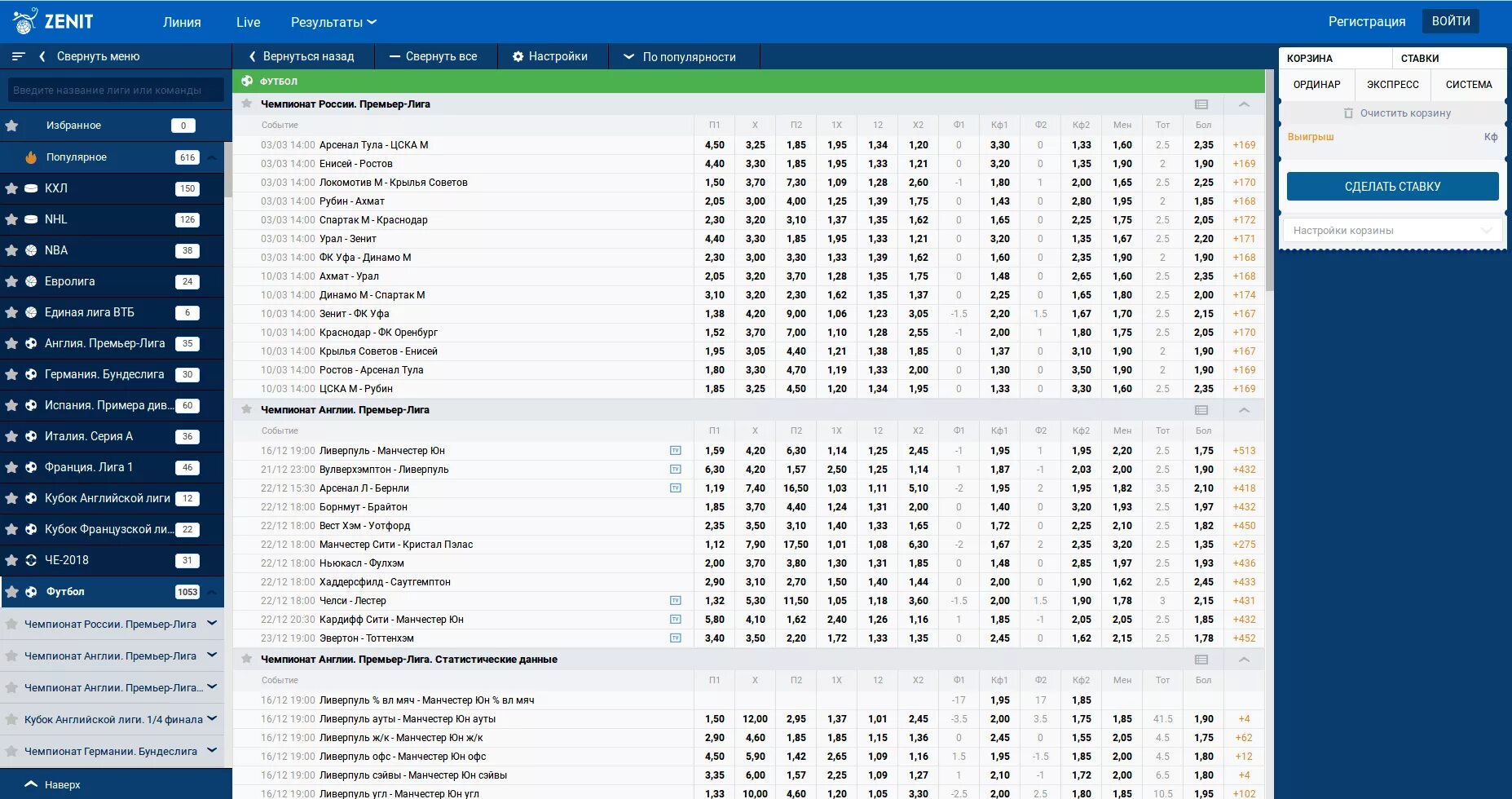The image size is (1512, 799).
Task: Toggle favorite star for Единая лига ВТБ
Action: (x=11, y=312)
